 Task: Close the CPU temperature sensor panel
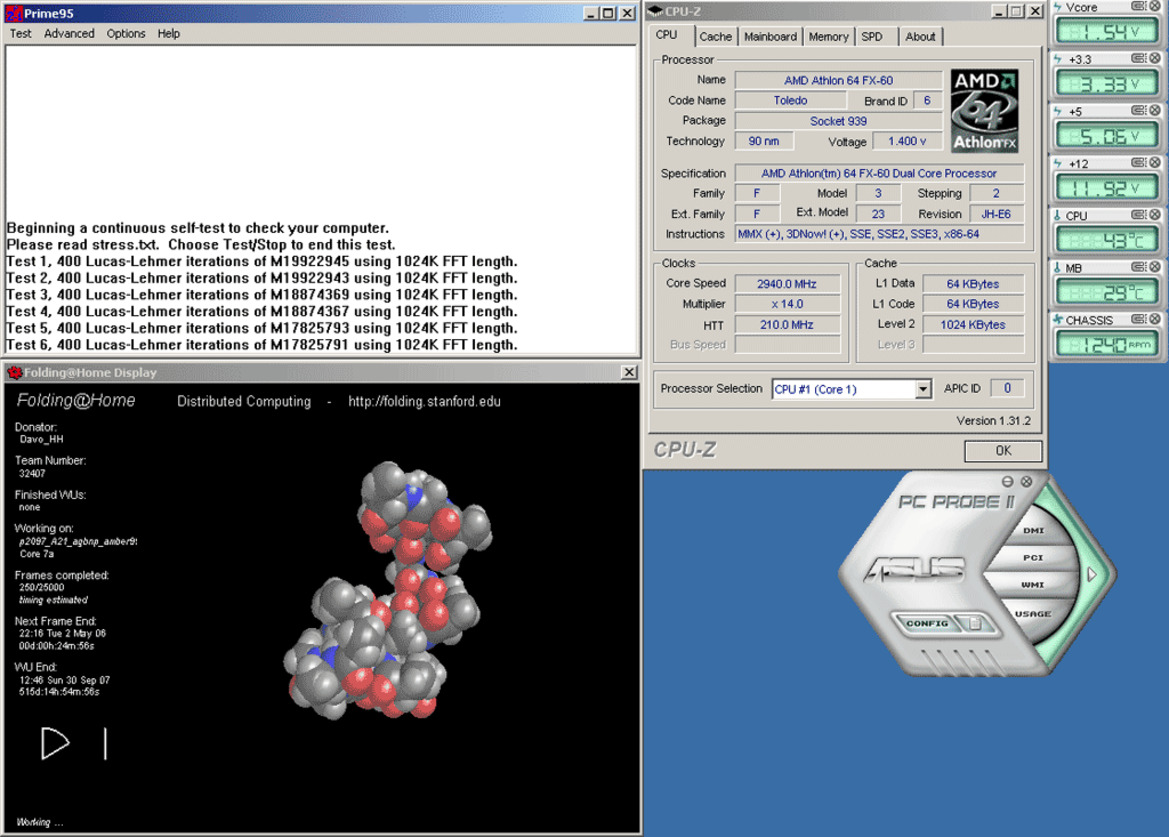pyautogui.click(x=1154, y=215)
